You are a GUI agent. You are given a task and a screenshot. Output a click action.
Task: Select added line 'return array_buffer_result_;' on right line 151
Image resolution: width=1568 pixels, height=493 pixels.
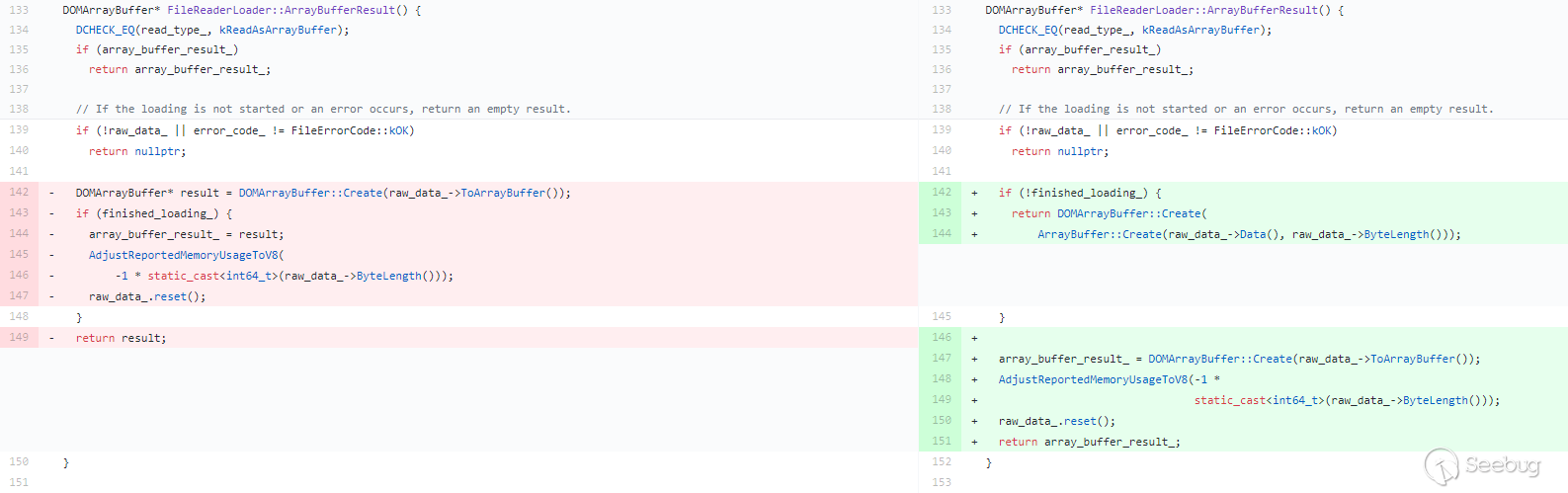pyautogui.click(x=1090, y=442)
